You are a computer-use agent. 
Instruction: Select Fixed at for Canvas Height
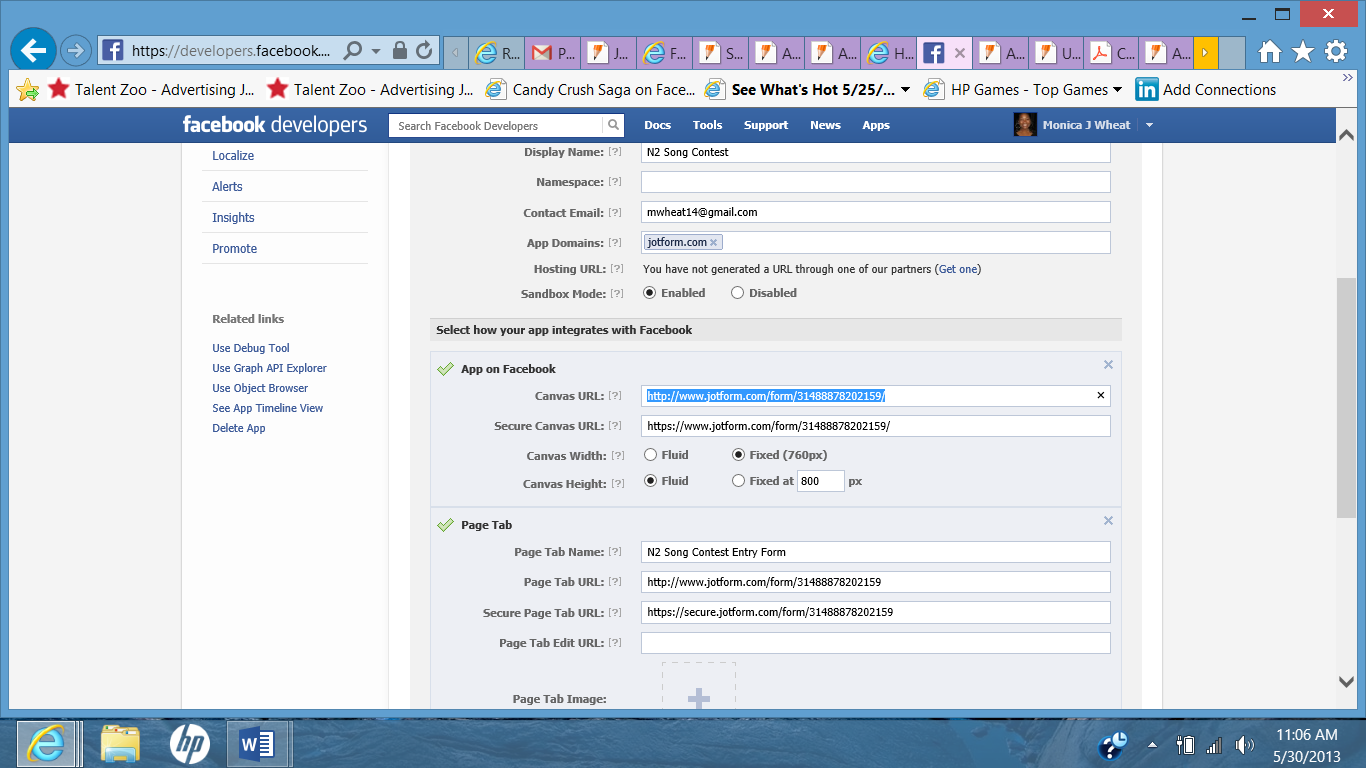(739, 481)
